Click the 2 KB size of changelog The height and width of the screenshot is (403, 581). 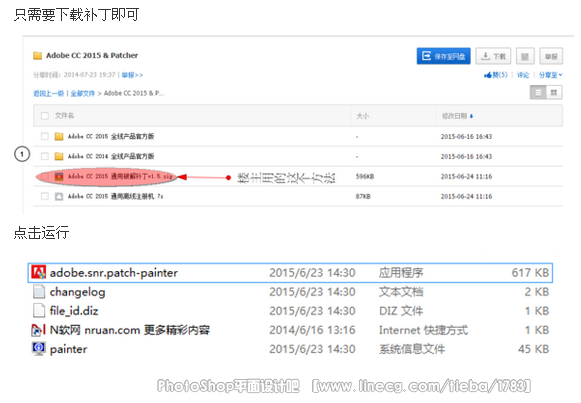537,292
